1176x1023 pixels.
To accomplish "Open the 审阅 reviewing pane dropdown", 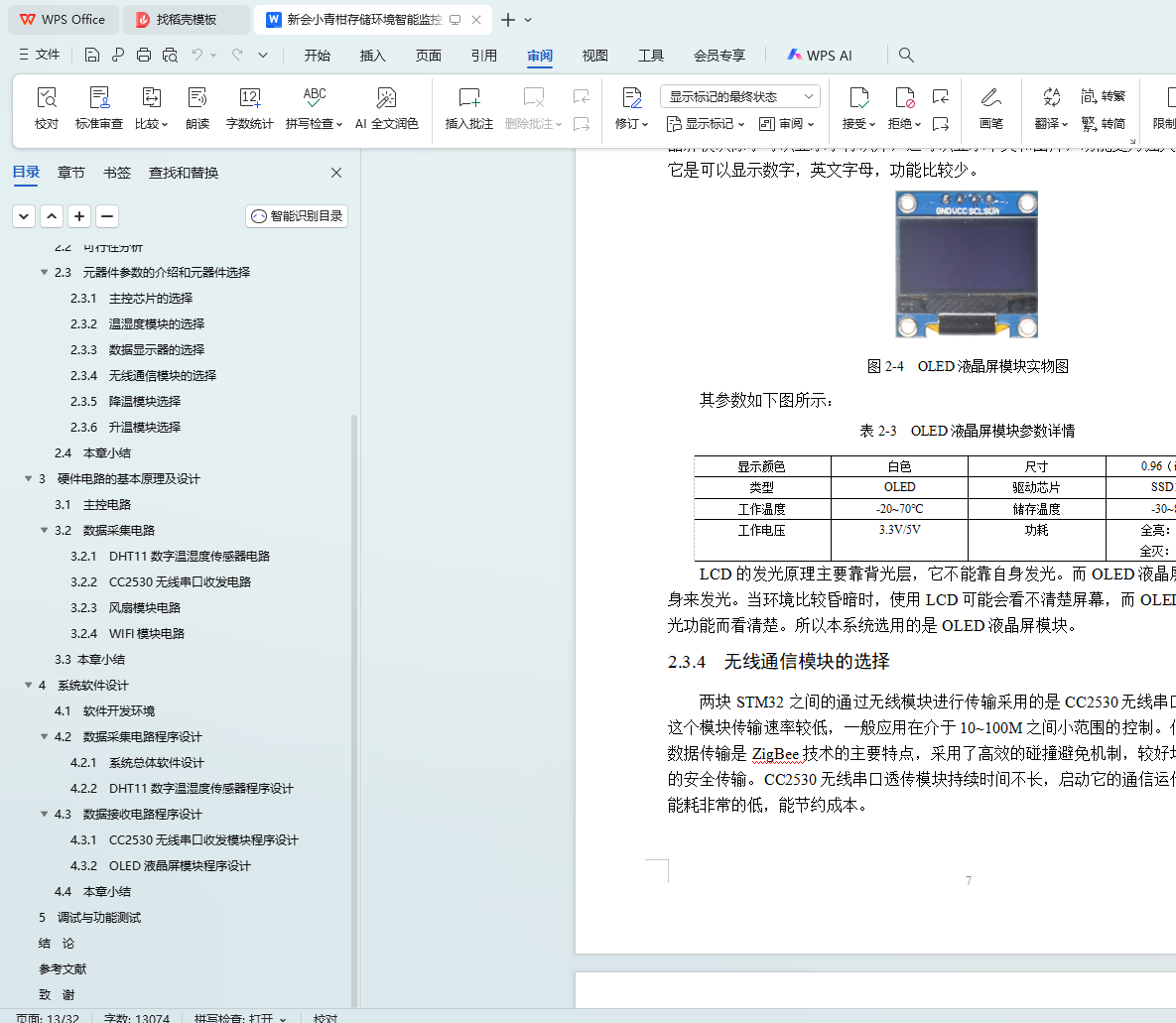I will tap(786, 124).
